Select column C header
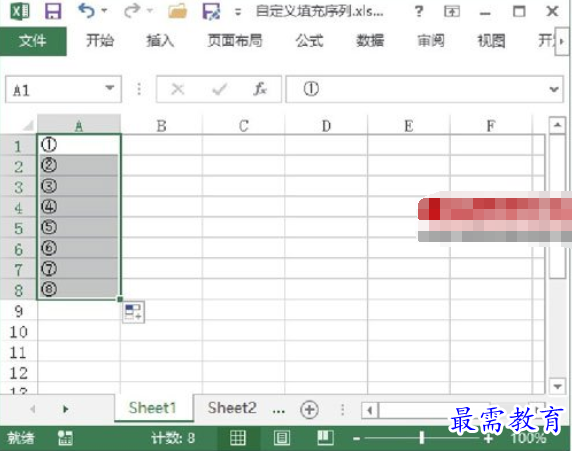The height and width of the screenshot is (451, 572). pos(244,126)
